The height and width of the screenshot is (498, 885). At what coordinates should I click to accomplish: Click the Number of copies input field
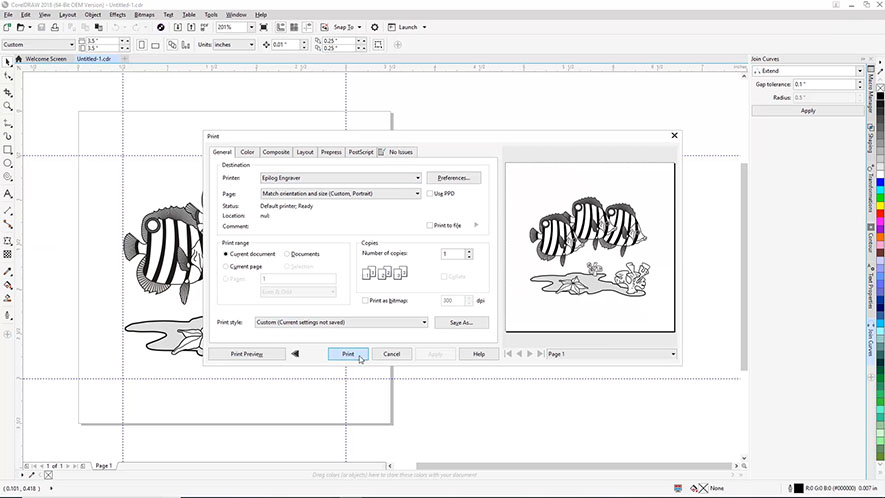(453, 254)
